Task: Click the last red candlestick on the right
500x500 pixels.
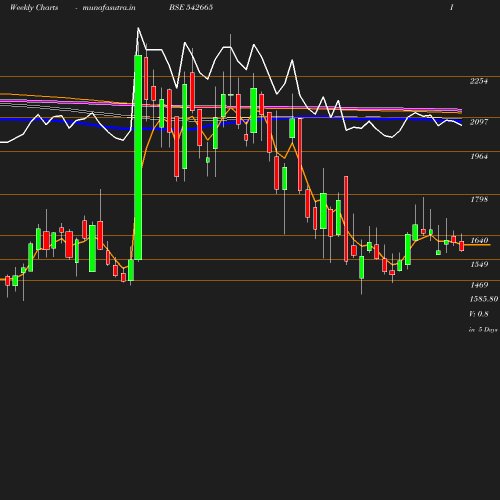Action: click(462, 246)
